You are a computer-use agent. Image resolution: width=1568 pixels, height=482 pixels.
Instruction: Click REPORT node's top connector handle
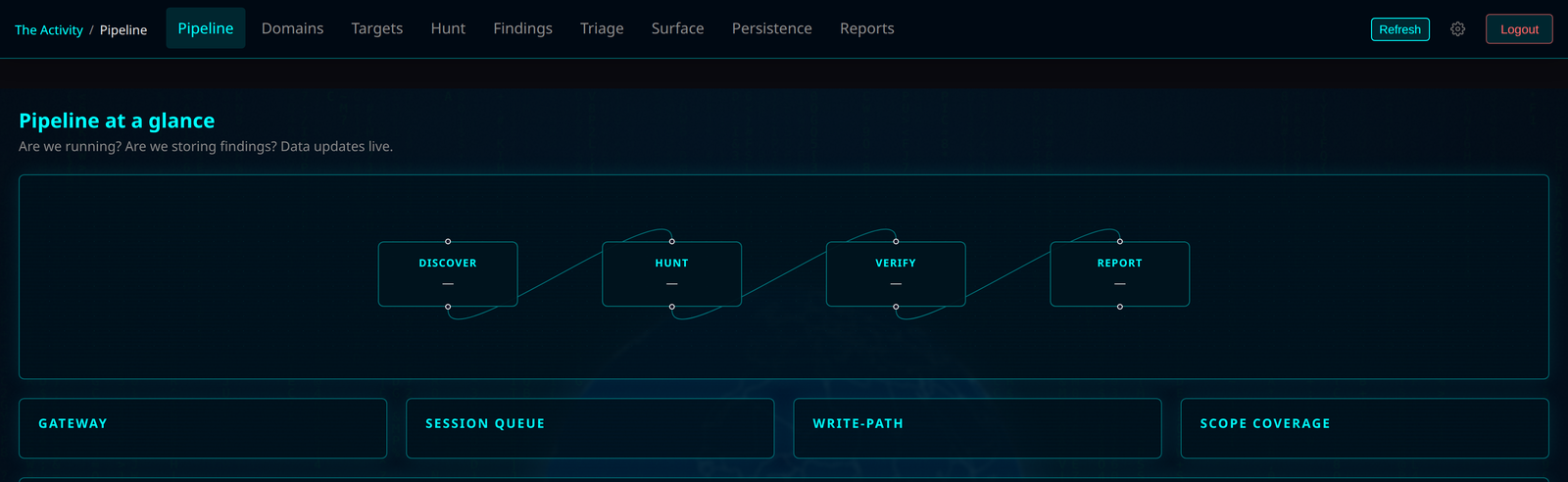click(1120, 241)
